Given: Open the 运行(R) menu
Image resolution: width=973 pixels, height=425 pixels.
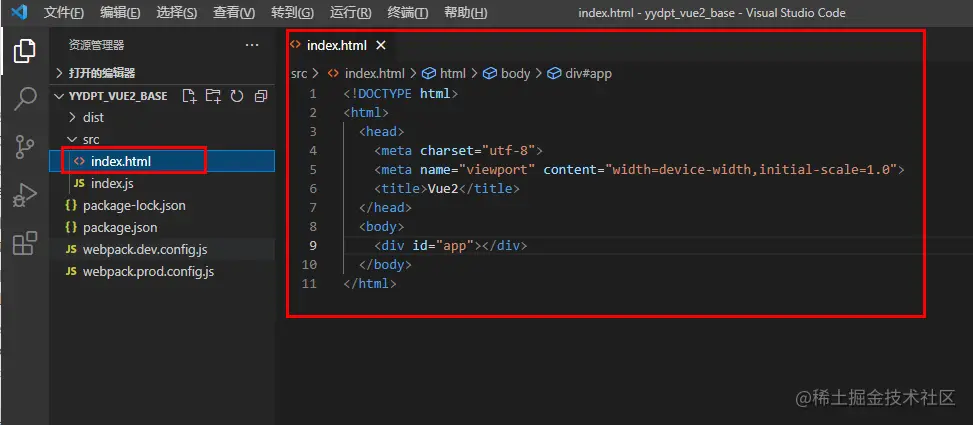Looking at the screenshot, I should click(351, 12).
